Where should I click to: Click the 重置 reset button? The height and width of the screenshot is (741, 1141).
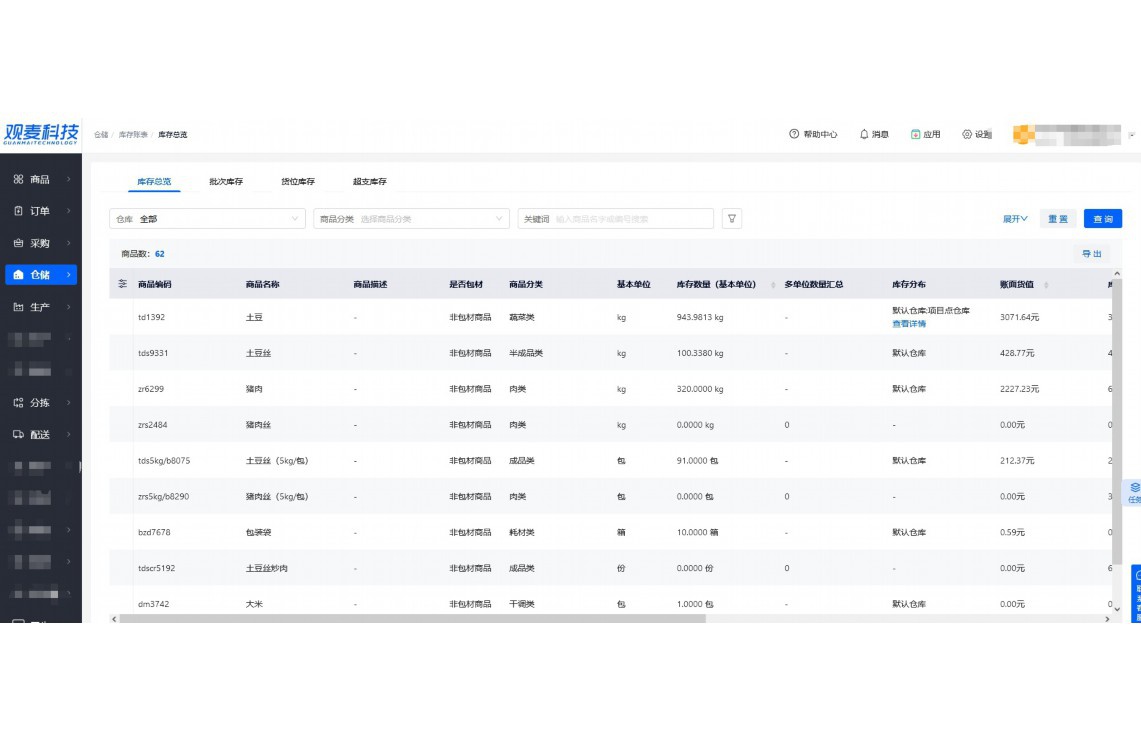click(1057, 219)
